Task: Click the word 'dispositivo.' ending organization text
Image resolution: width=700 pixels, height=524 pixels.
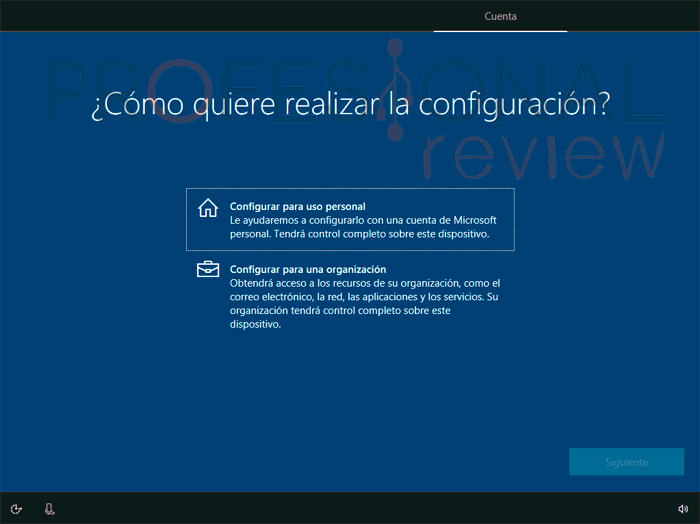Action: click(256, 325)
